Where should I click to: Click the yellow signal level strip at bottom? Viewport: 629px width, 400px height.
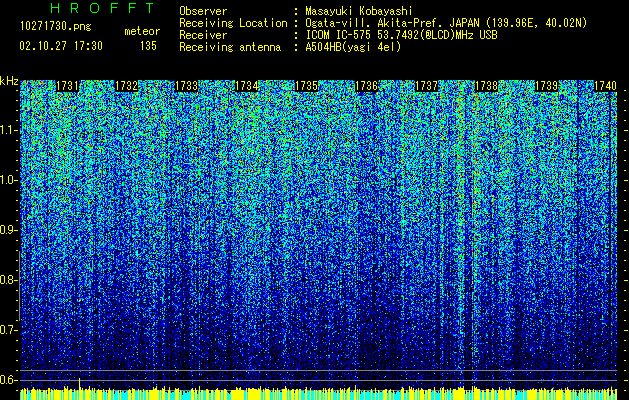pos(319,393)
